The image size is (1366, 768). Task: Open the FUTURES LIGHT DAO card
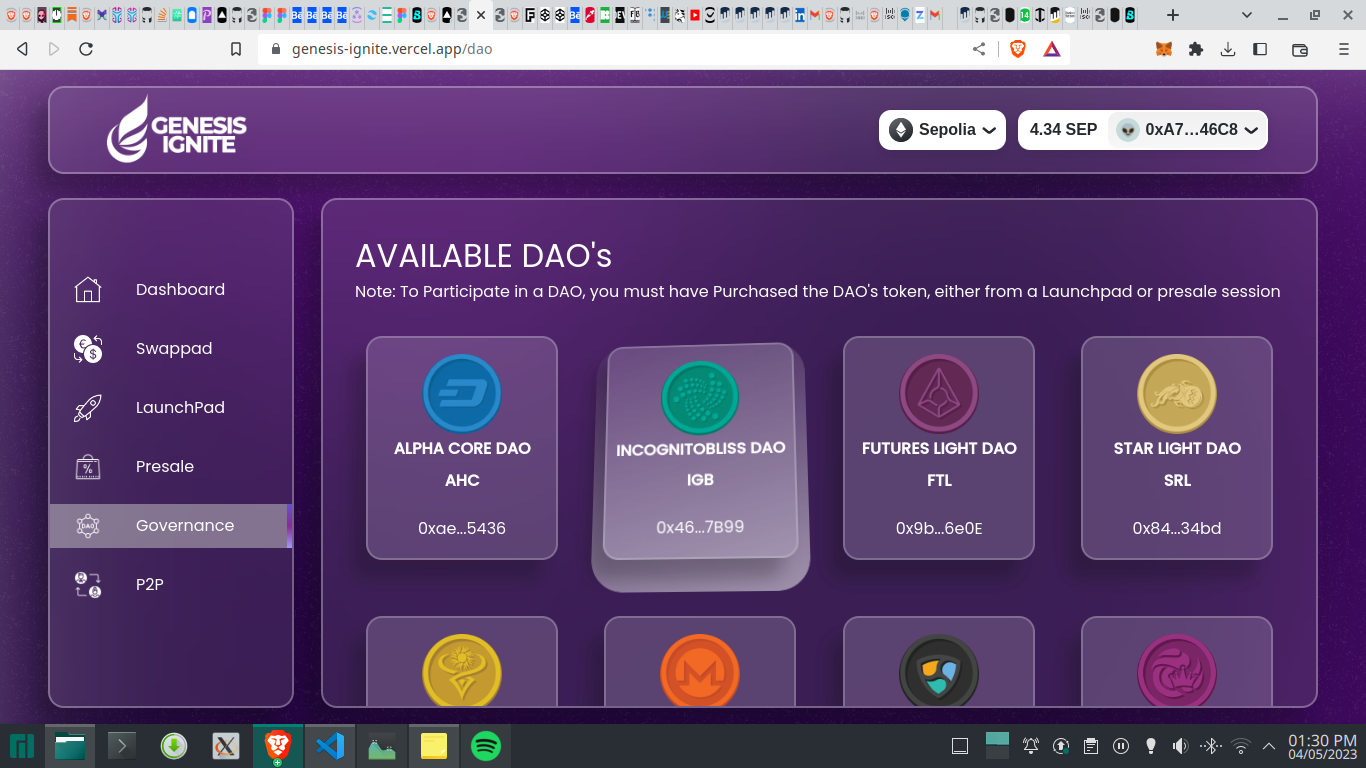click(939, 448)
